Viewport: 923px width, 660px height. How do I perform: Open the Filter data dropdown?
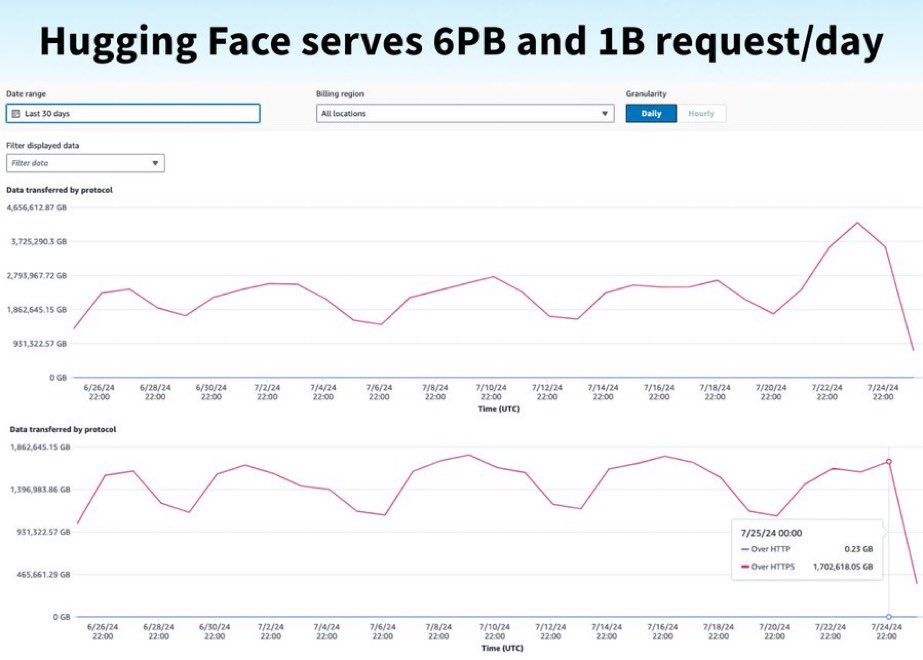pos(85,163)
